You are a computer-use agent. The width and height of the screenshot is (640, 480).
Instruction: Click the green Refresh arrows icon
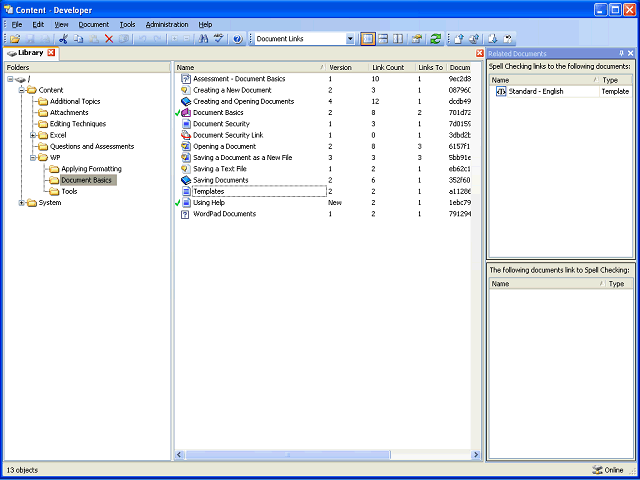coord(435,39)
